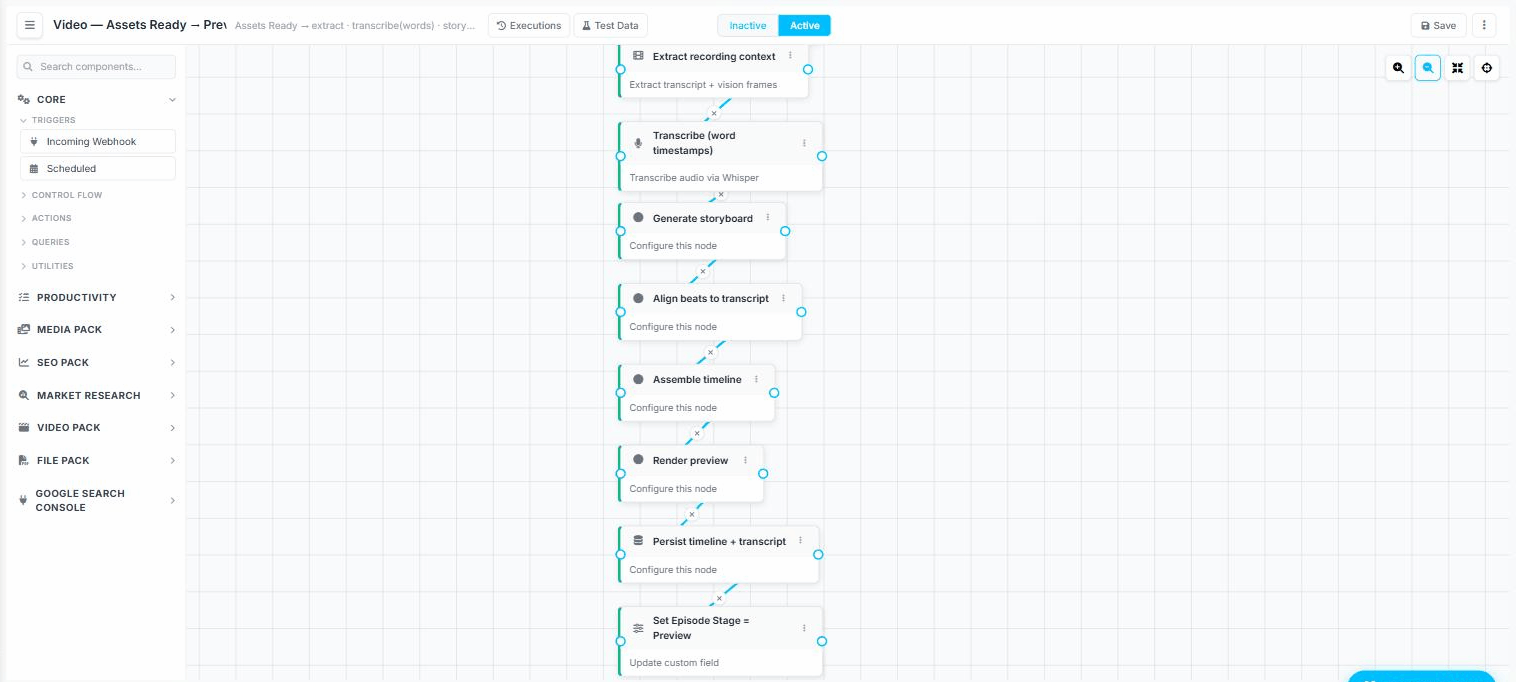The height and width of the screenshot is (682, 1516).
Task: Expand the PRODUCTIVITY pack
Action: [96, 298]
